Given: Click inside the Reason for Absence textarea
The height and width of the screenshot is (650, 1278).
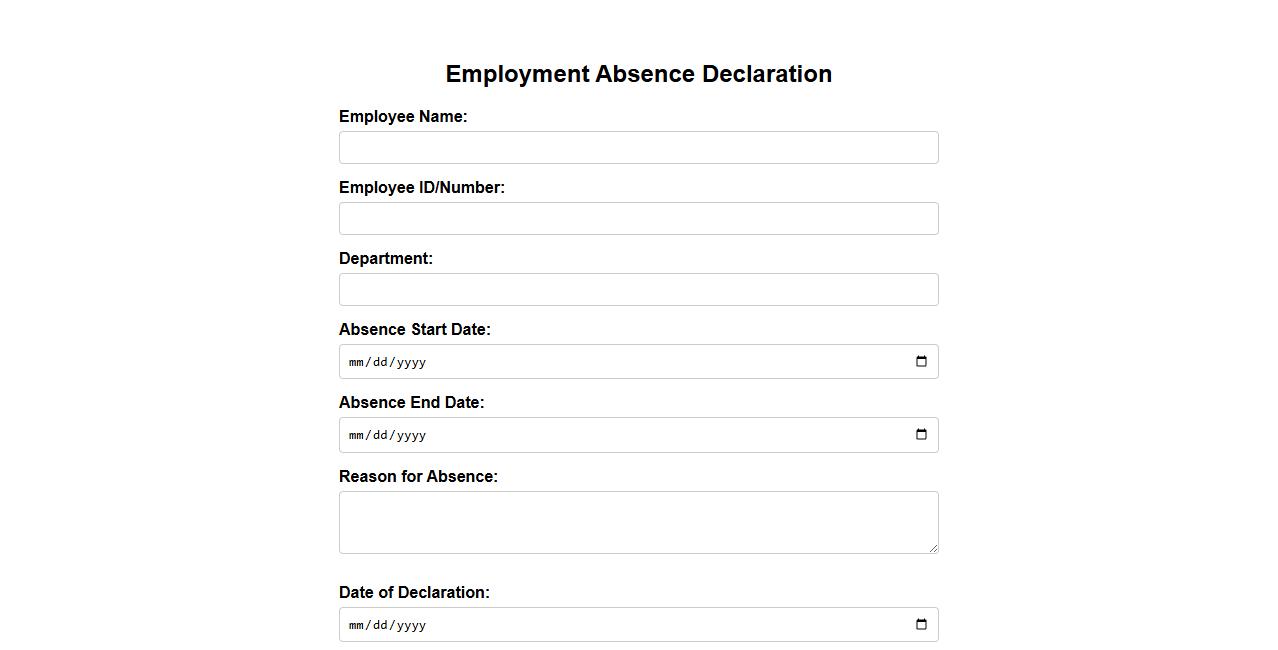Looking at the screenshot, I should click(x=638, y=522).
